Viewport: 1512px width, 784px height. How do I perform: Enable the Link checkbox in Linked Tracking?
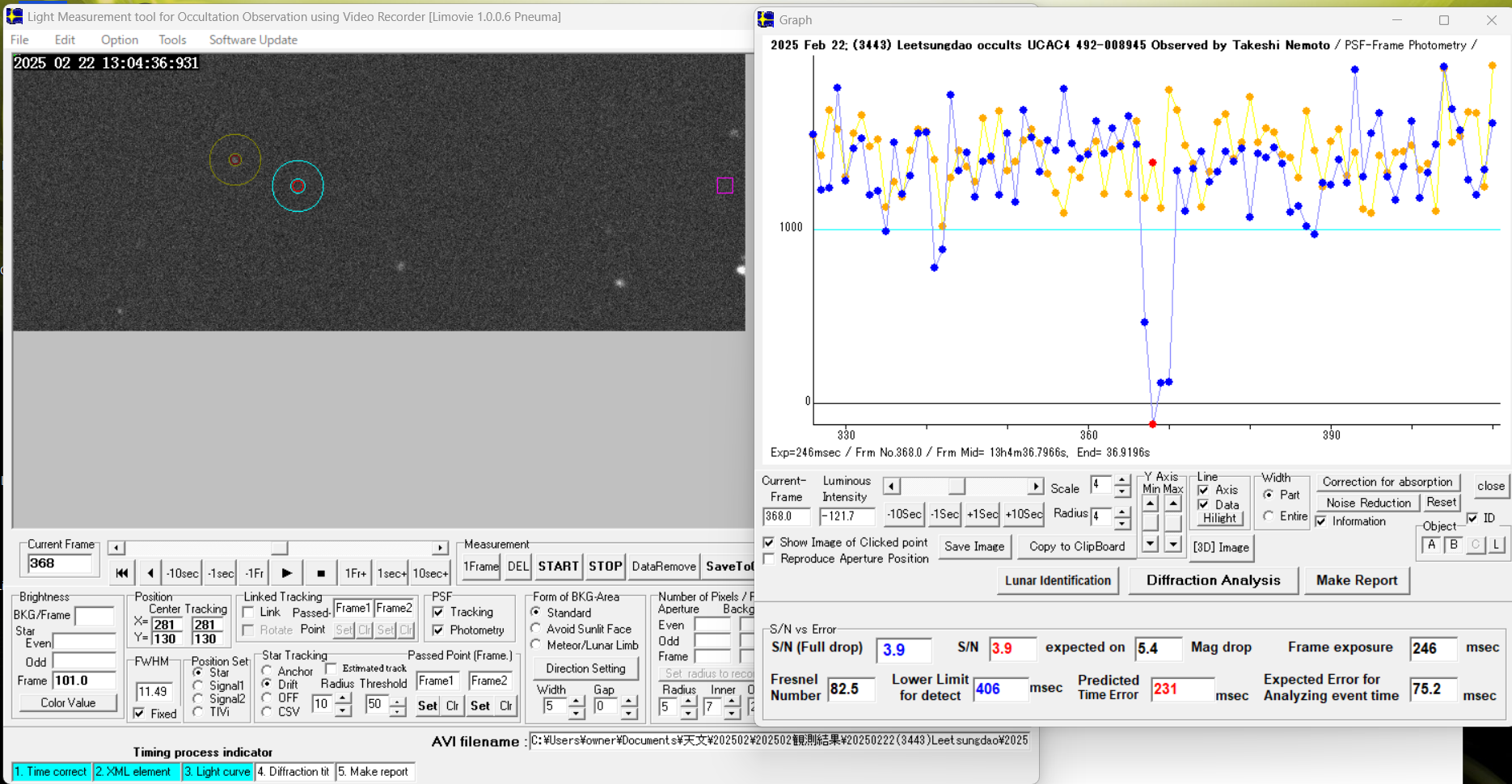tap(249, 613)
